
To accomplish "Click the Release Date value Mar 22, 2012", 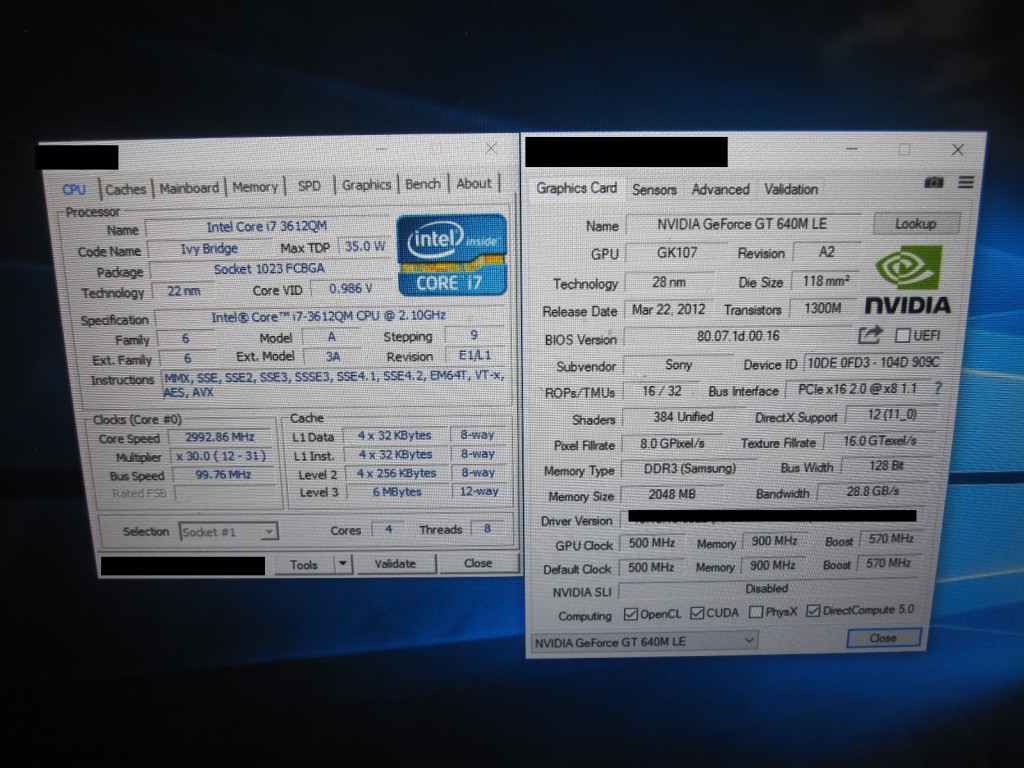I will [x=668, y=310].
